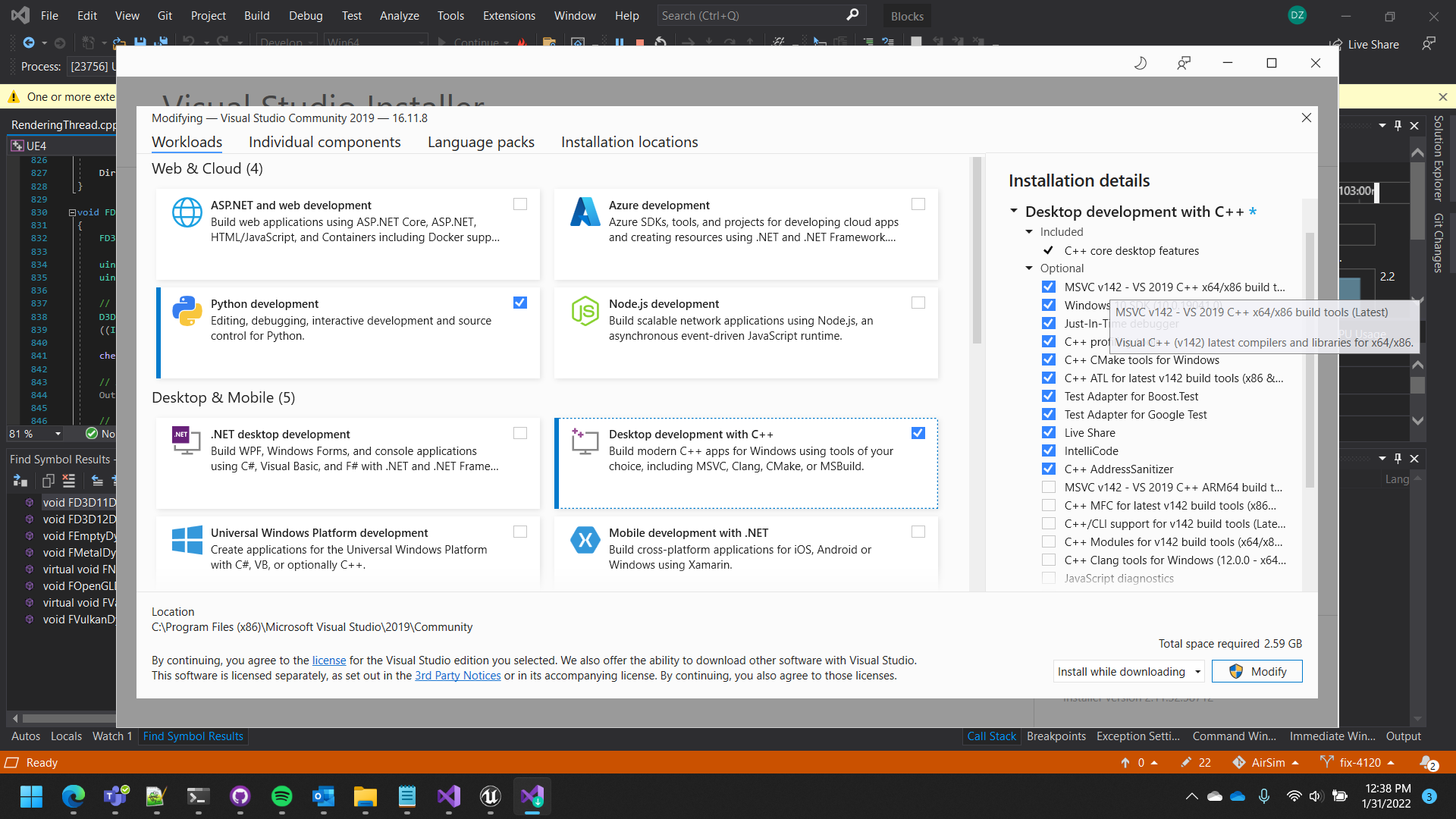1456x819 pixels.
Task: Open the performance profiler flame icon
Action: [523, 43]
